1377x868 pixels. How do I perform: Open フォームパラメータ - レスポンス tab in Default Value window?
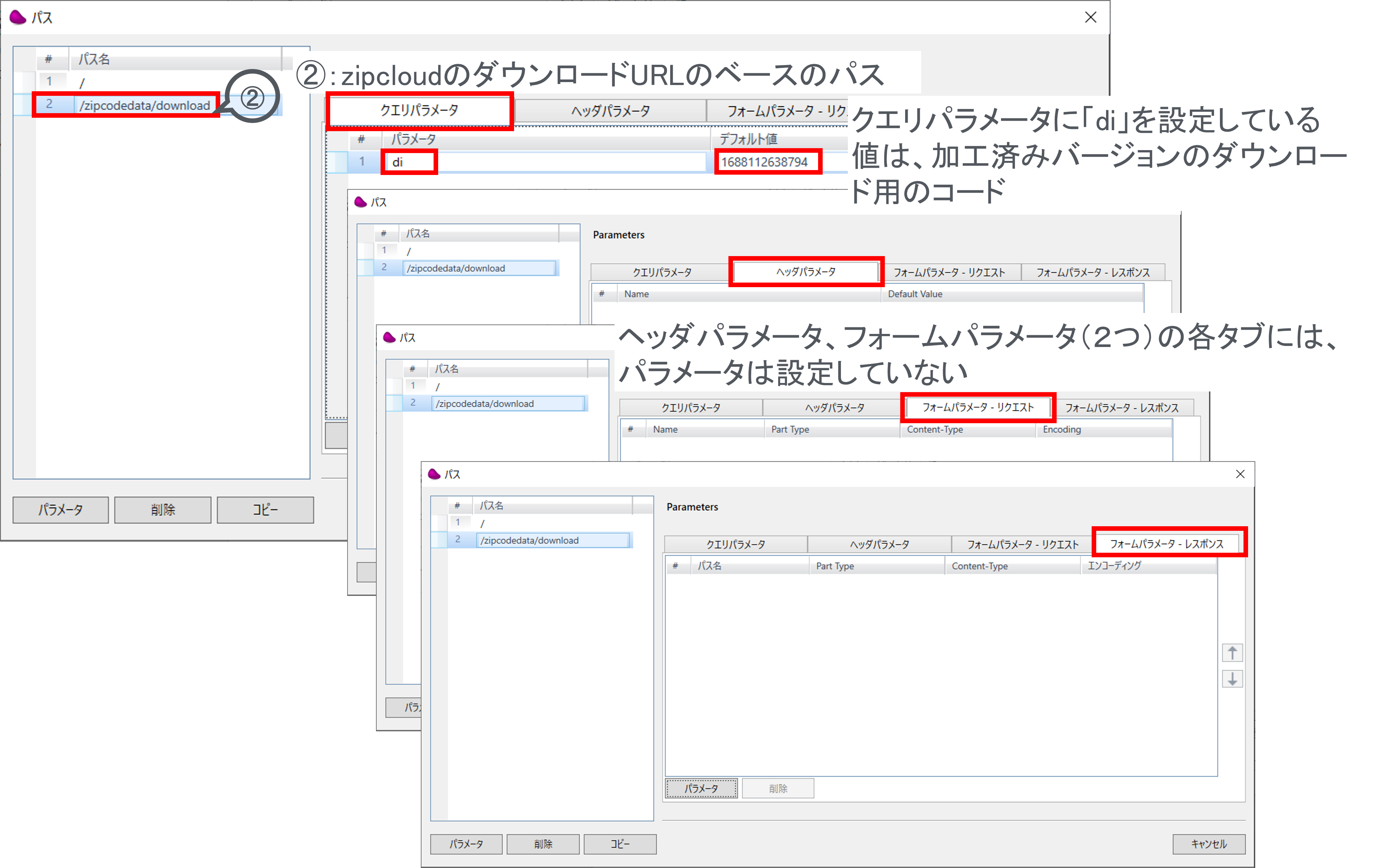1093,272
